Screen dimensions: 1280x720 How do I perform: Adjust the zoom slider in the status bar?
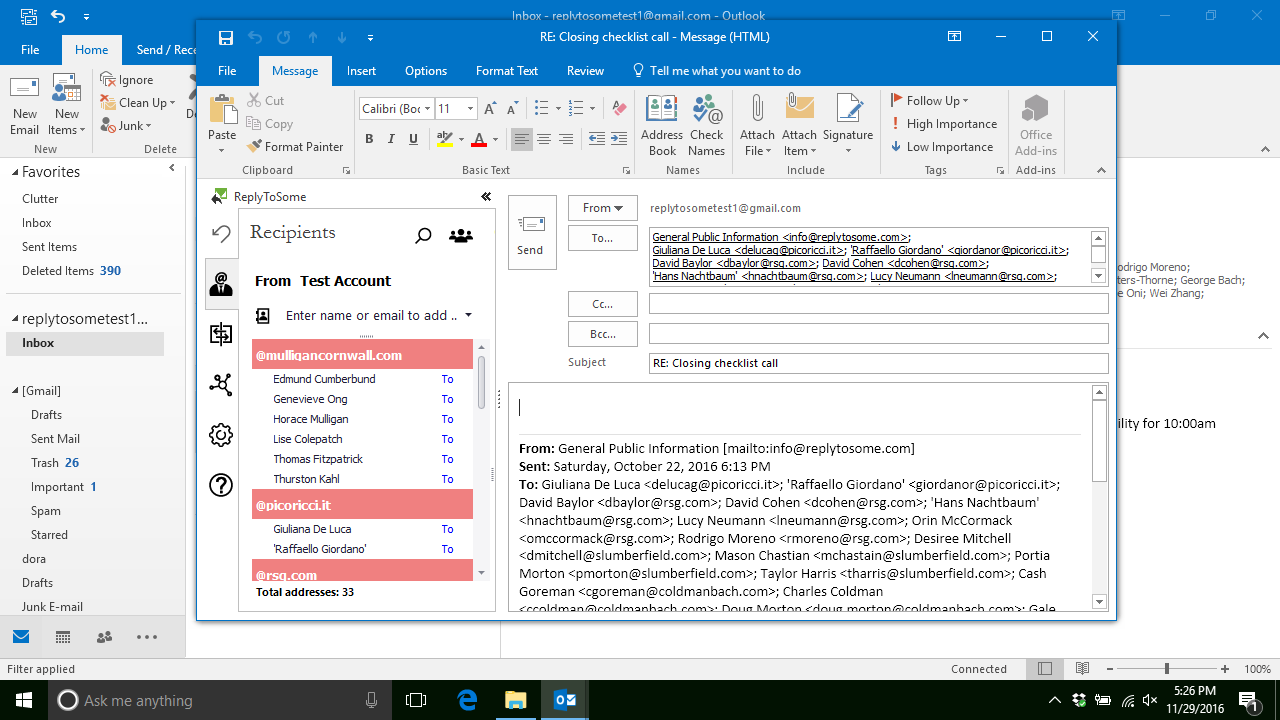pyautogui.click(x=1166, y=669)
